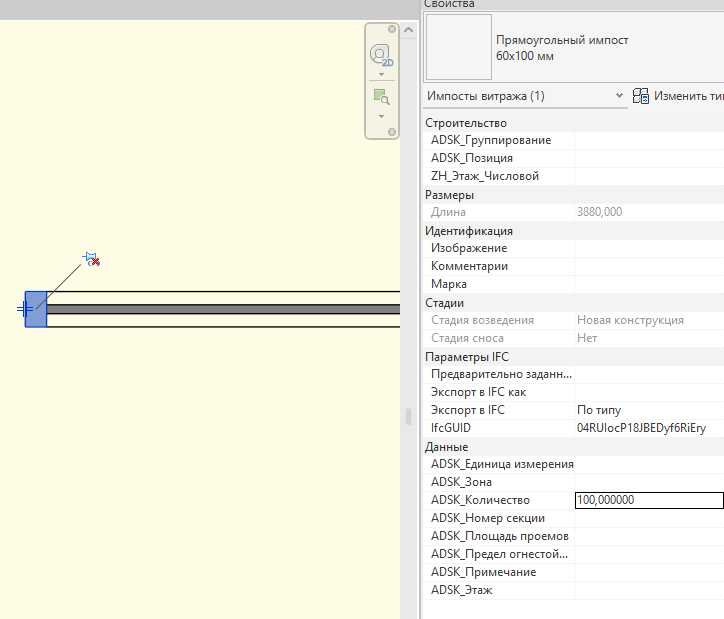Open the Экспорт в IFC По типу value

coord(649,410)
